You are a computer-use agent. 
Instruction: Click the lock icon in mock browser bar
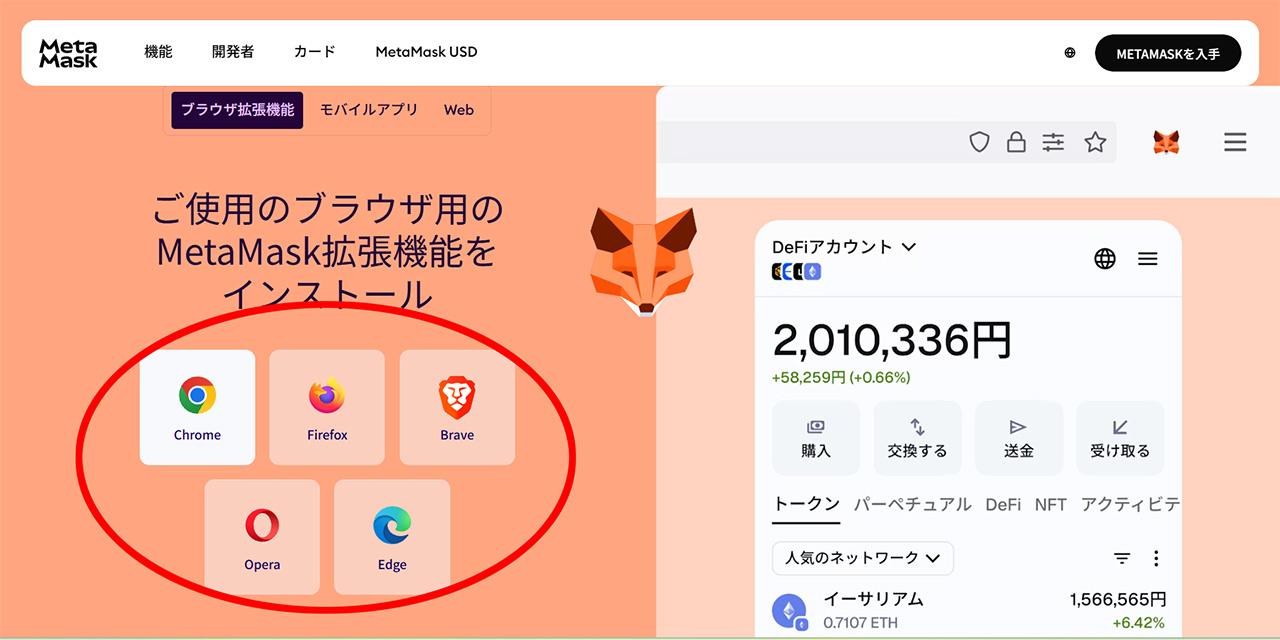(x=1016, y=142)
